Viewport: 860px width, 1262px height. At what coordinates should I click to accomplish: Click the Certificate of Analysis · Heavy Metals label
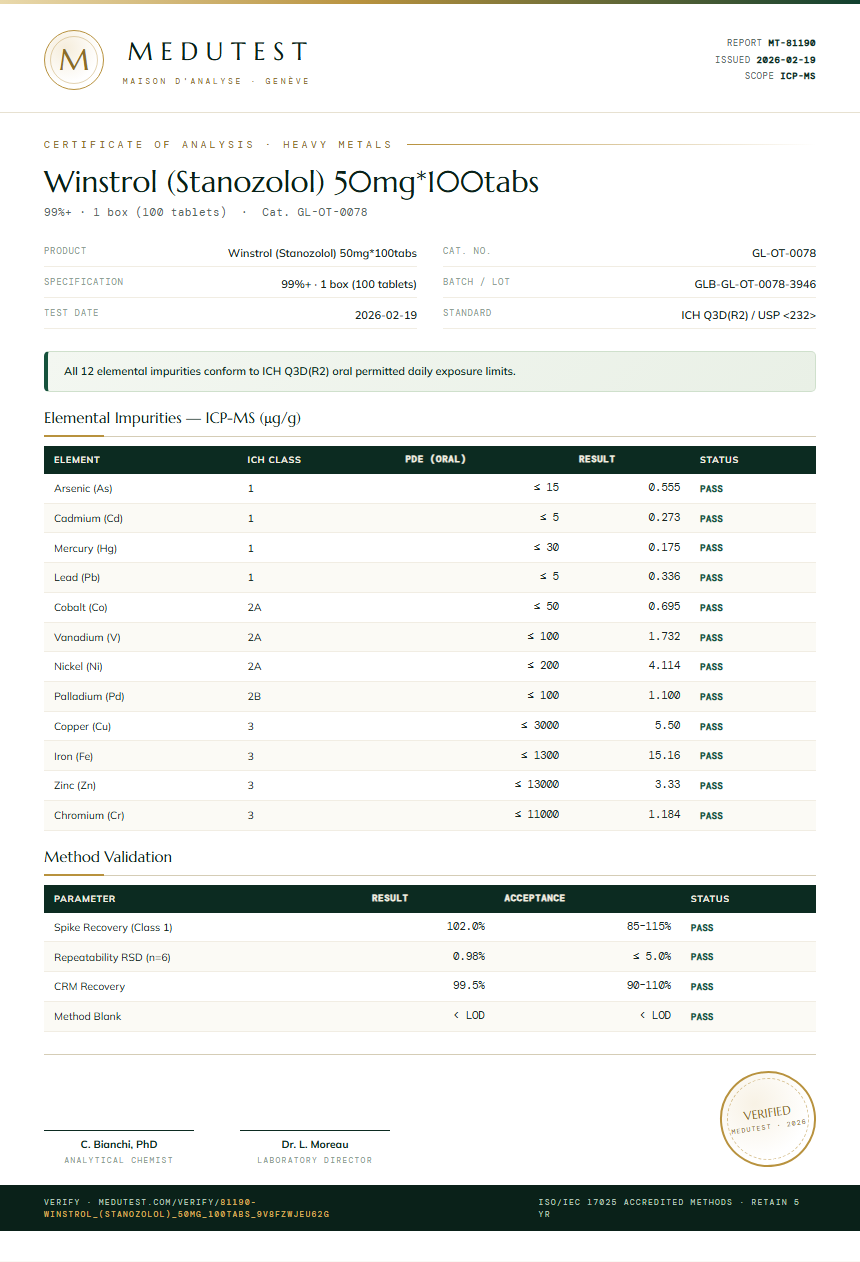[x=218, y=145]
